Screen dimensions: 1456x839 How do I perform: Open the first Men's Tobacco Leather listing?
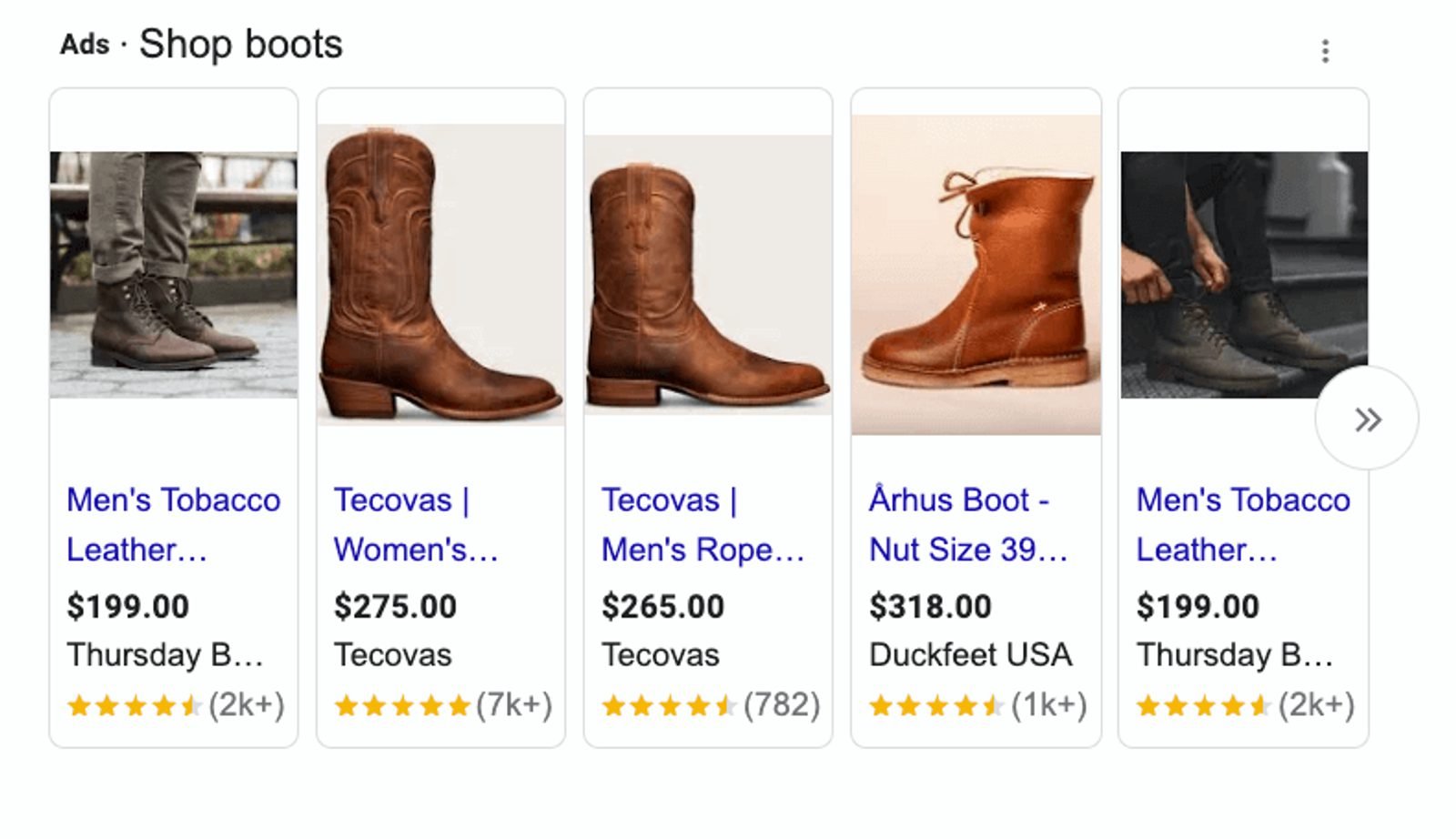173,524
